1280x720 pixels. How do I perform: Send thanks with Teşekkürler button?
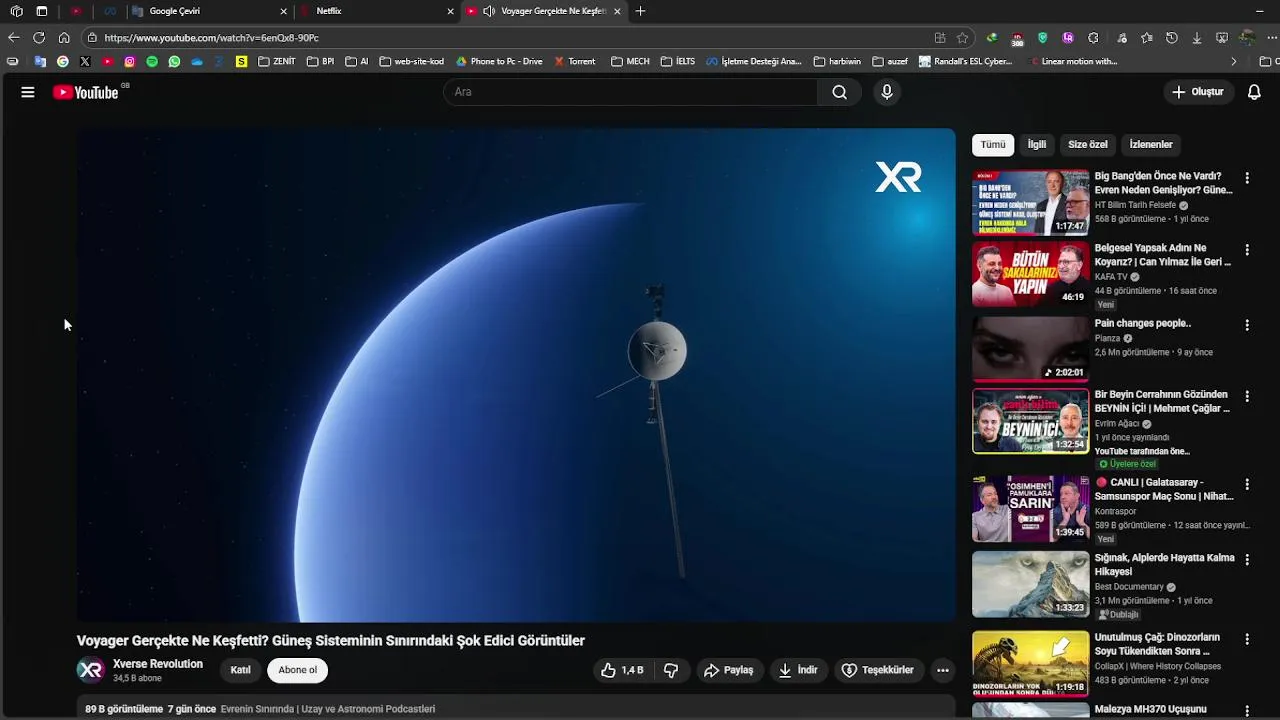[x=878, y=670]
